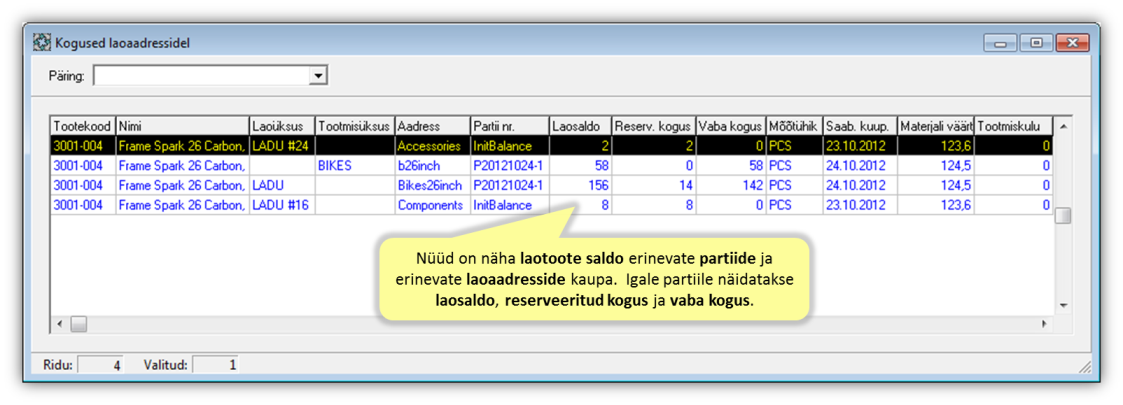
Task: Click the Mõõtühik column header
Action: (794, 125)
